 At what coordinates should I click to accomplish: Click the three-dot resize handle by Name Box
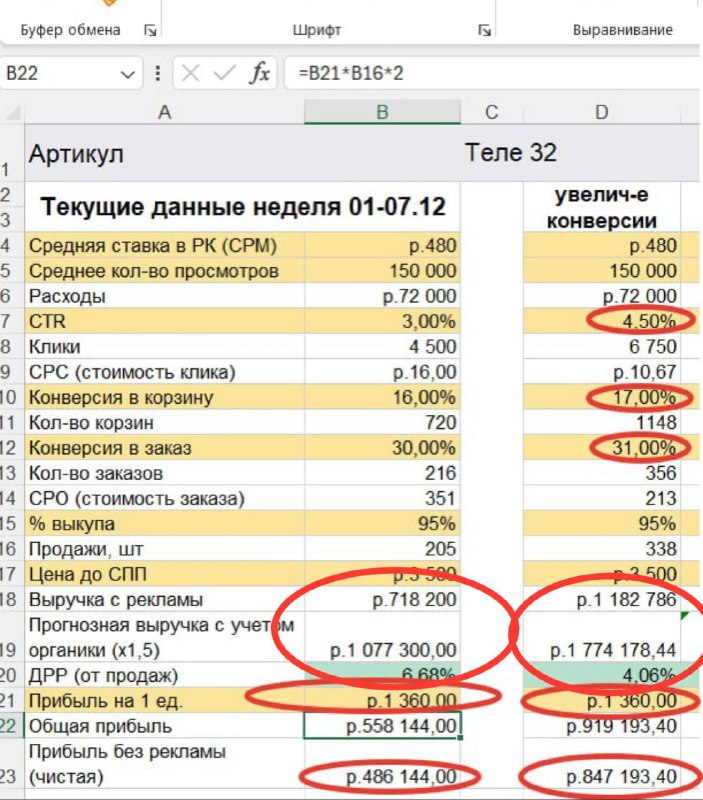click(158, 74)
